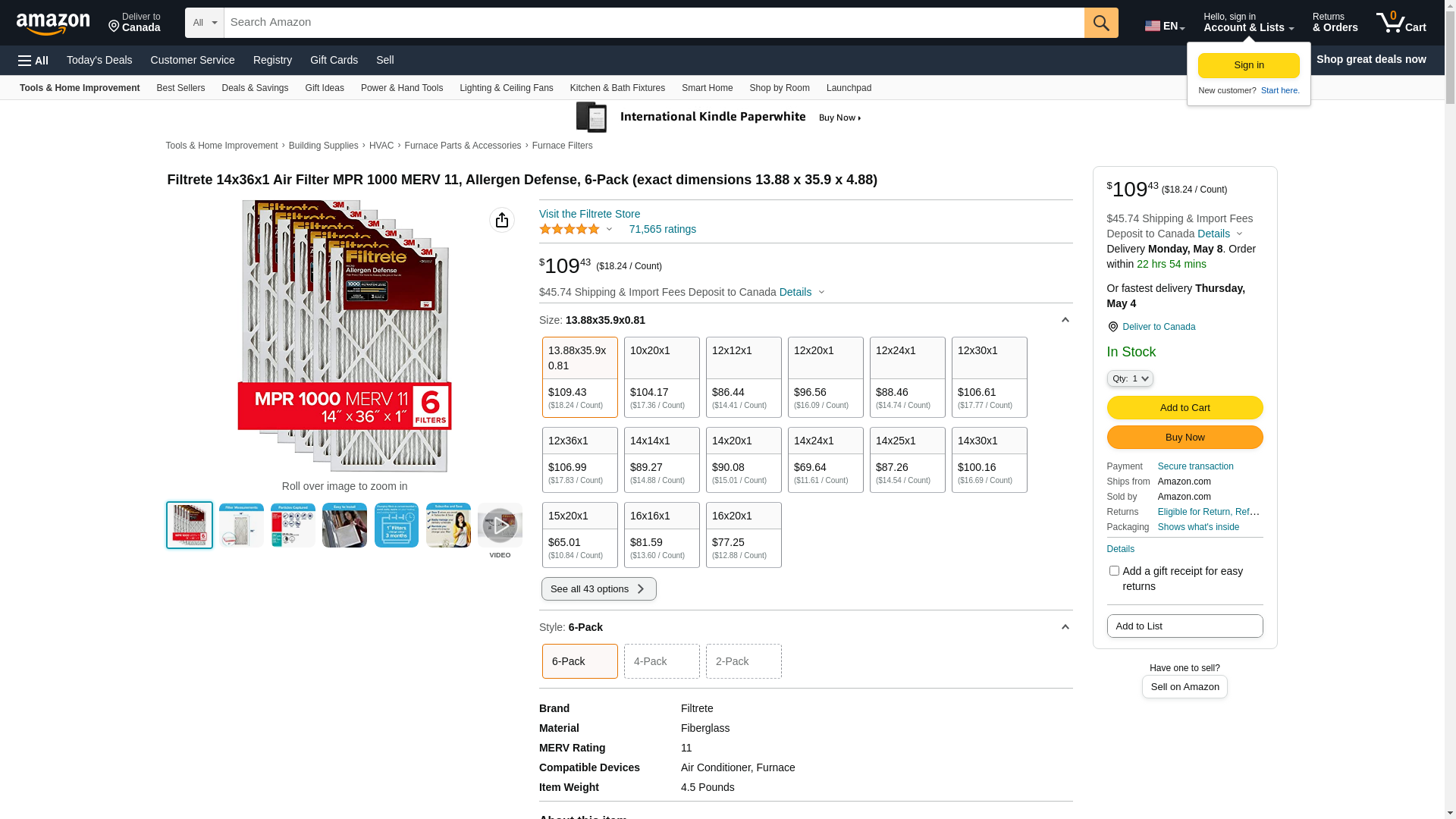Screen dimensions: 1456x819
Task: Open the All search category dropdown
Action: 204,23
